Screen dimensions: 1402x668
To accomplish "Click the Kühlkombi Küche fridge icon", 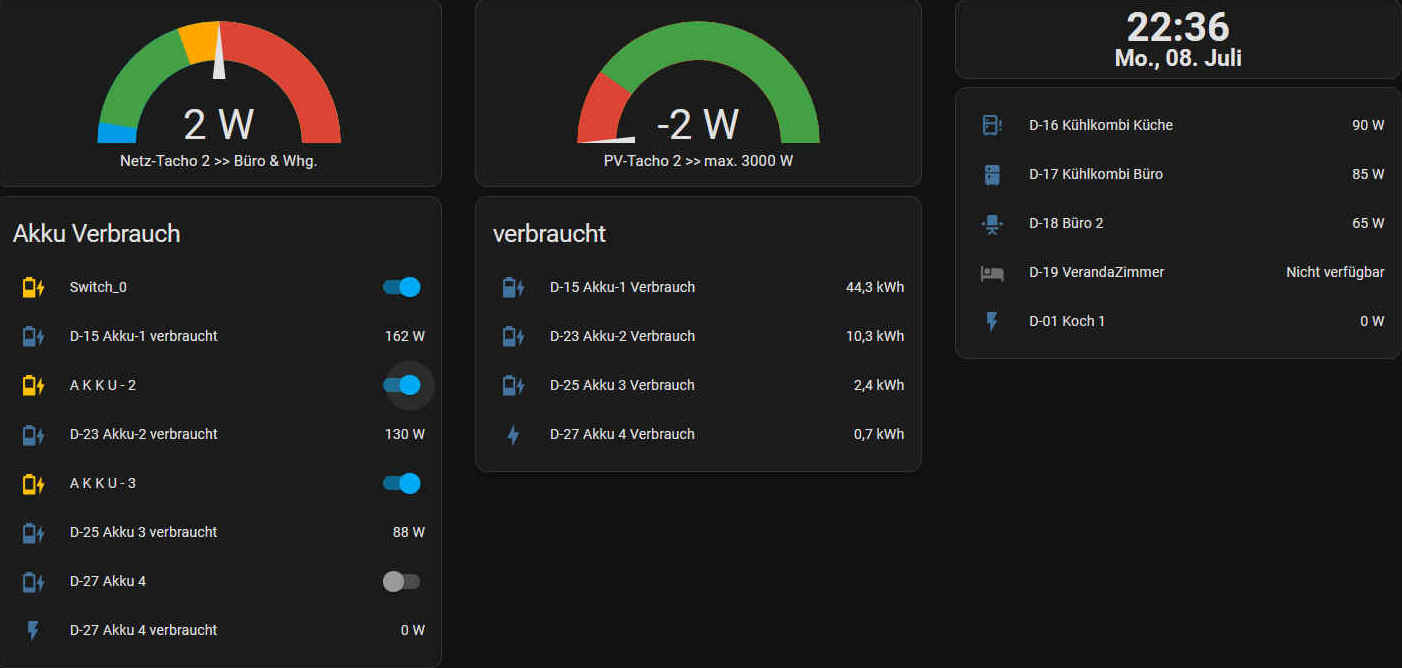I will coord(991,125).
